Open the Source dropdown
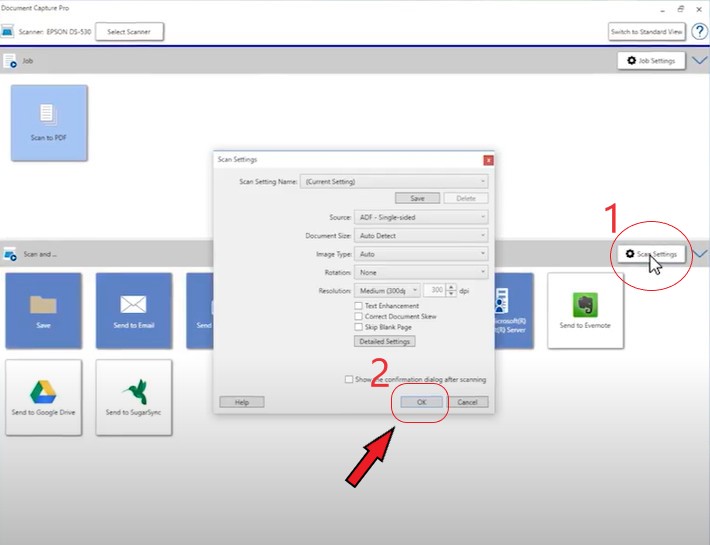The width and height of the screenshot is (710, 545). pos(421,217)
